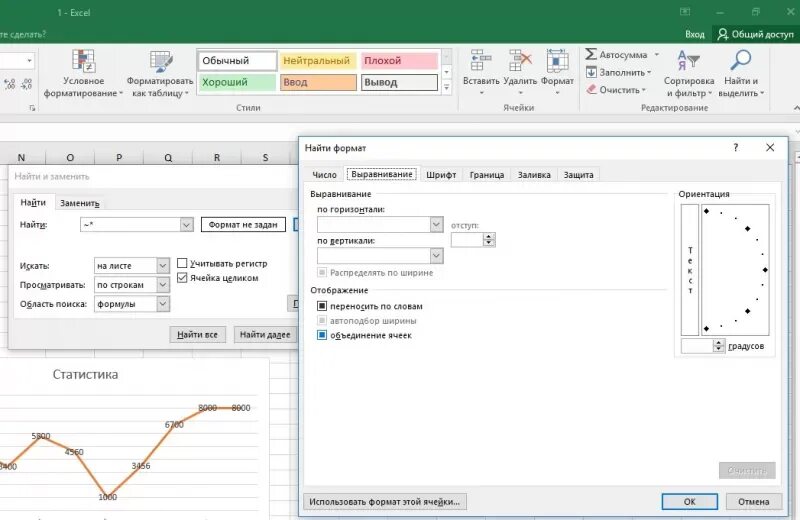Apply the Хороший green cell style
This screenshot has height=520, width=800.
coord(237,82)
